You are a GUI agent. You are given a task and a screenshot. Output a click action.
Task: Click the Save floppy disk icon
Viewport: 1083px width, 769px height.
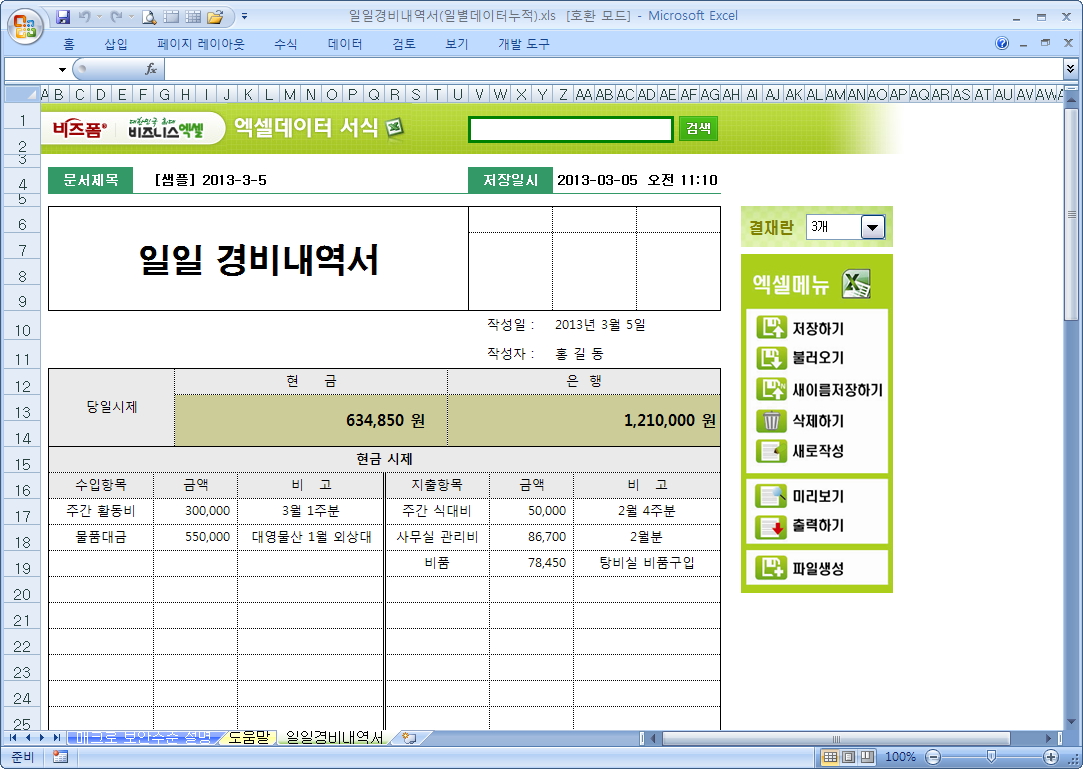point(63,17)
